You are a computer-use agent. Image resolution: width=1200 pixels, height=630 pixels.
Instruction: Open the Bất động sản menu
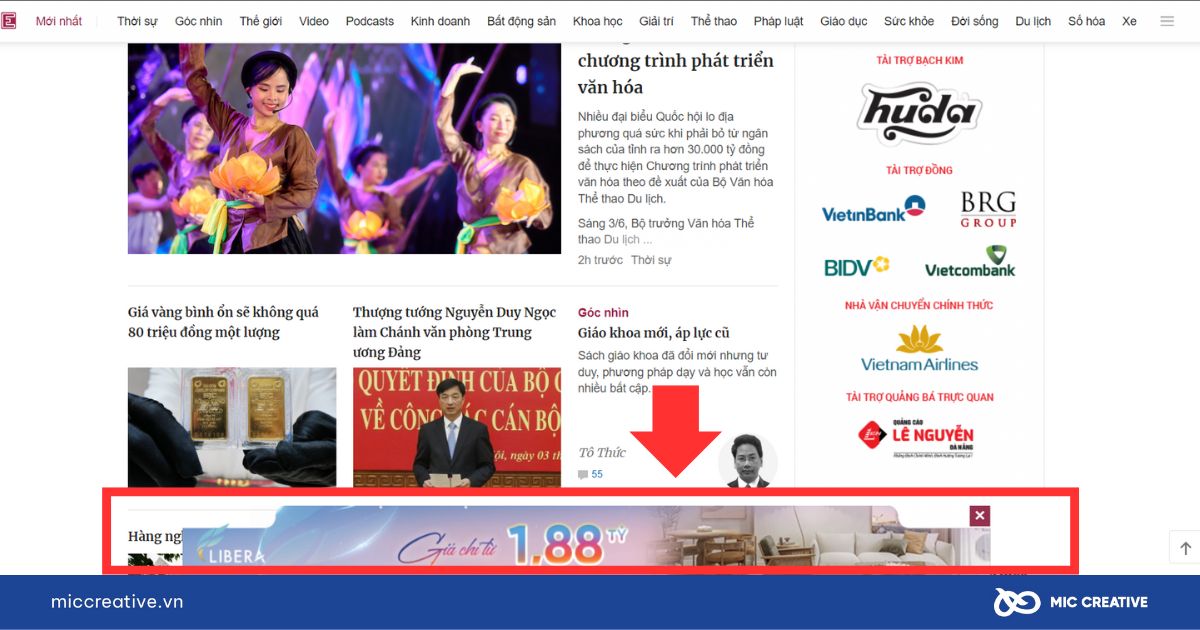[521, 21]
